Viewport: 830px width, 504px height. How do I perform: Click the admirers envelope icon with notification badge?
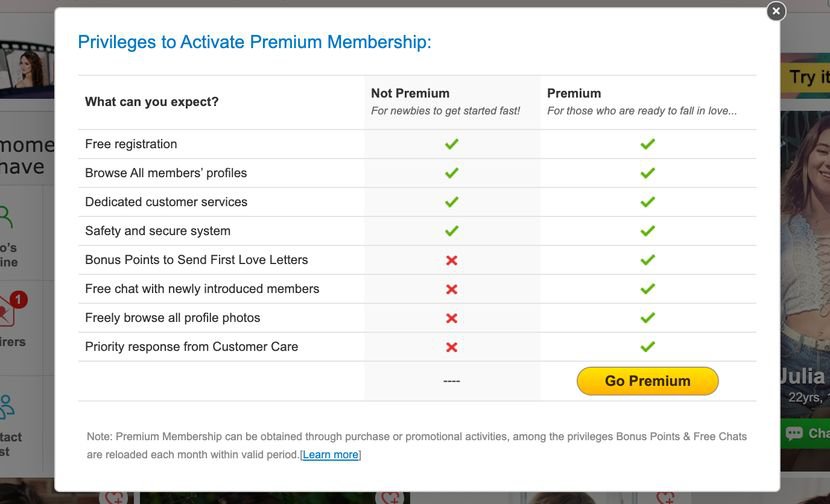(x=9, y=311)
